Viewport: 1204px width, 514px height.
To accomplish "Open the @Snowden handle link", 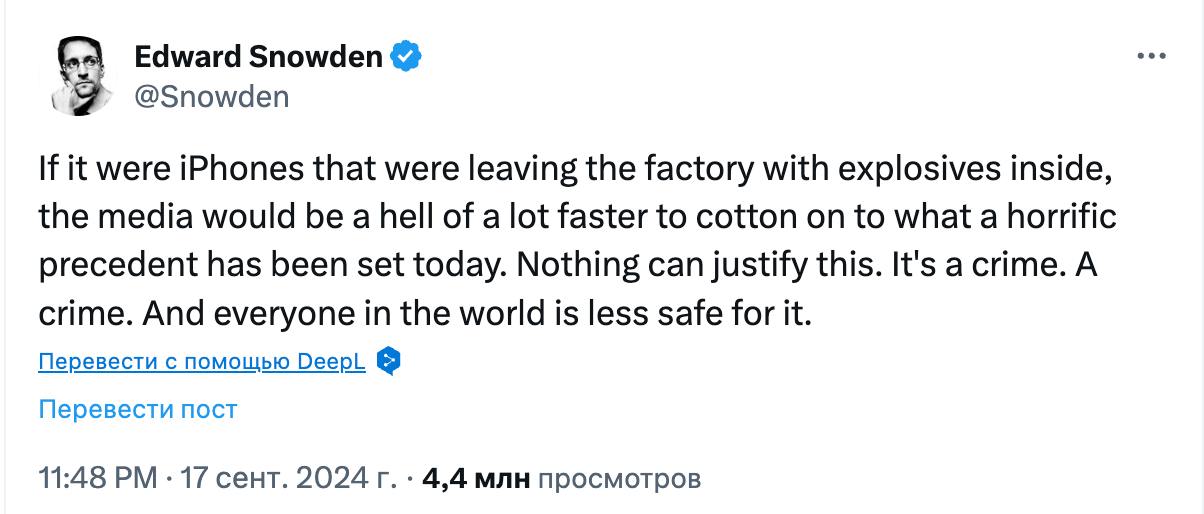I will pyautogui.click(x=211, y=96).
